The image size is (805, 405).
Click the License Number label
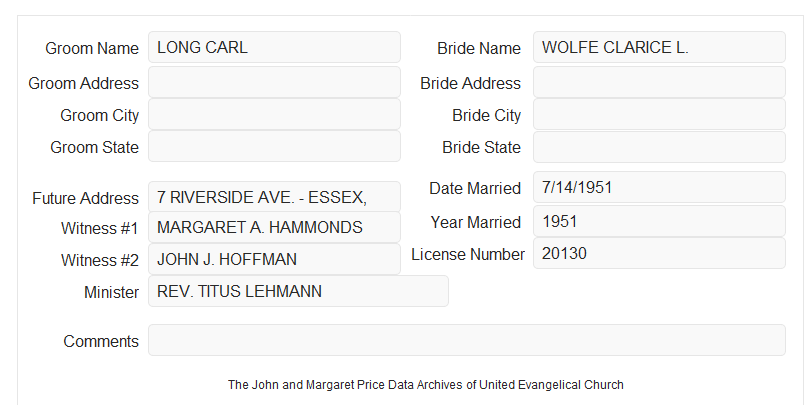tap(468, 255)
